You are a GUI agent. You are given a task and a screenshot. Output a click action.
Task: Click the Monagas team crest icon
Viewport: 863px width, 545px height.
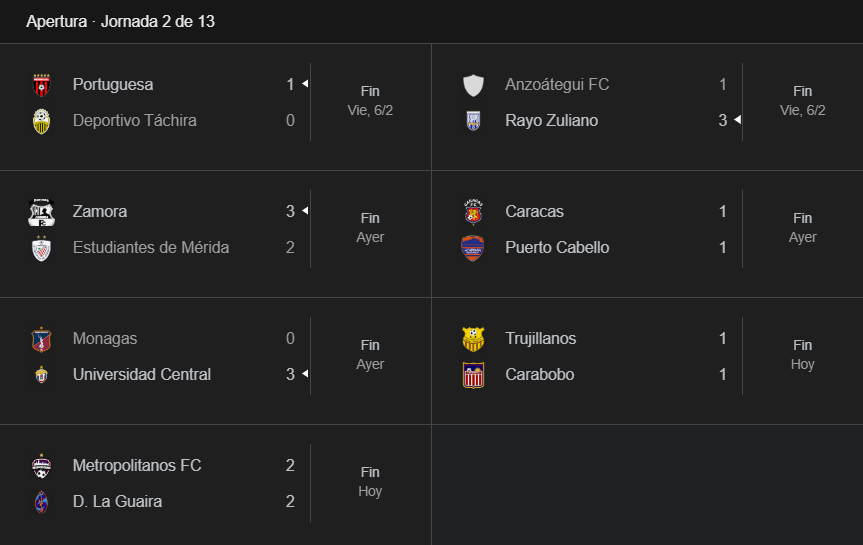(41, 339)
